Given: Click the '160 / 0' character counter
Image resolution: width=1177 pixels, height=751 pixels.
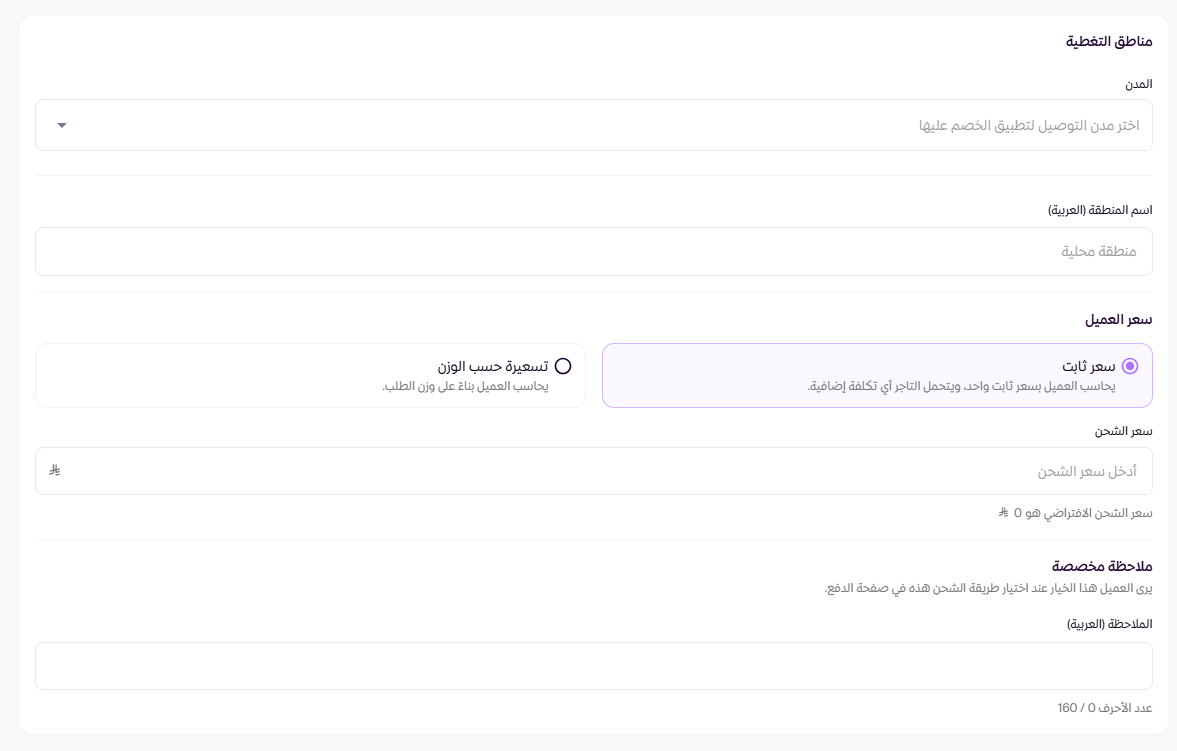Looking at the screenshot, I should (x=1105, y=708).
